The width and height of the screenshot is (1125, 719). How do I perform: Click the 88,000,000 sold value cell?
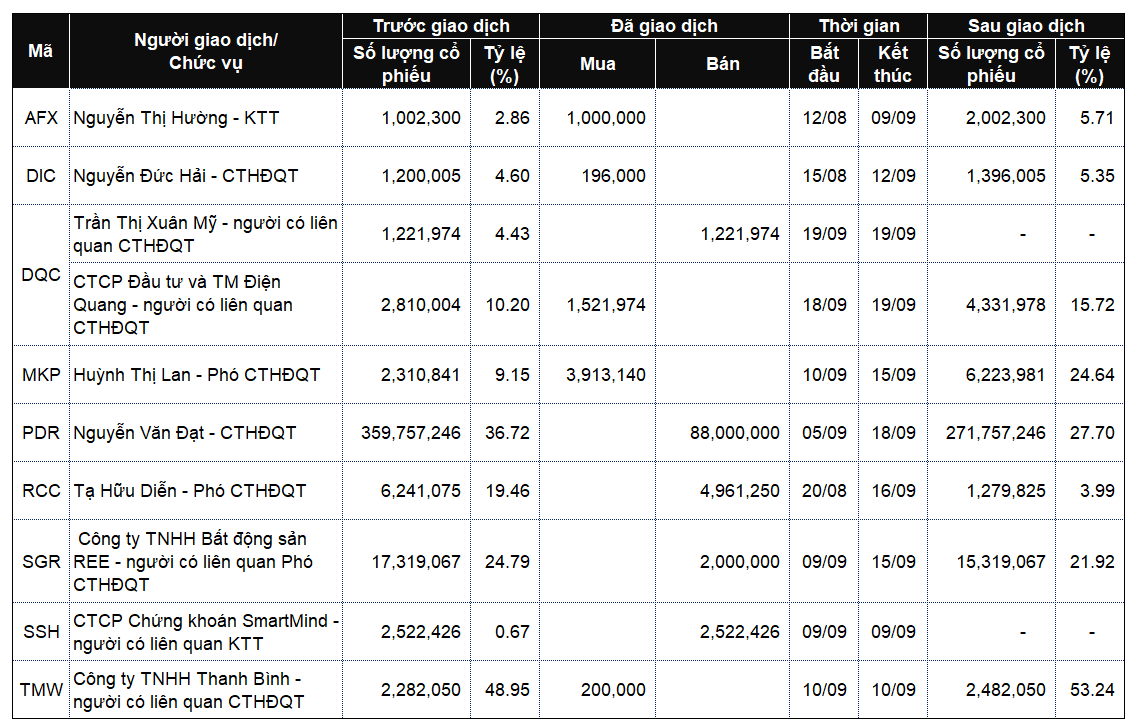tap(734, 433)
